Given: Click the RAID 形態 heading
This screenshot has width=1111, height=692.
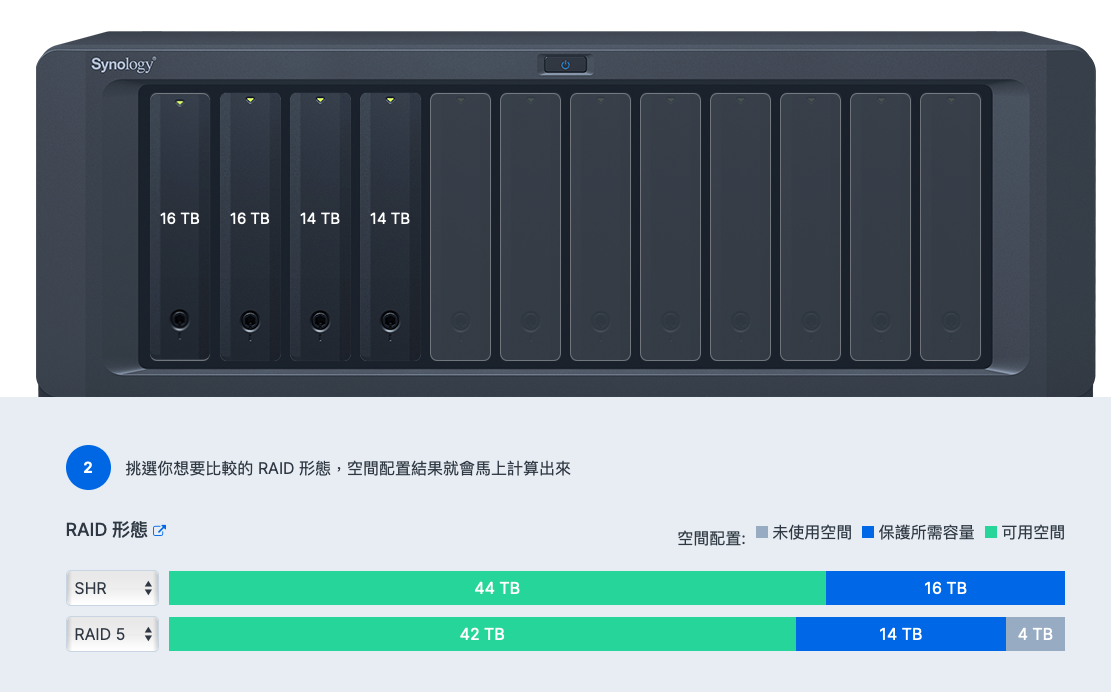Looking at the screenshot, I should 106,530.
